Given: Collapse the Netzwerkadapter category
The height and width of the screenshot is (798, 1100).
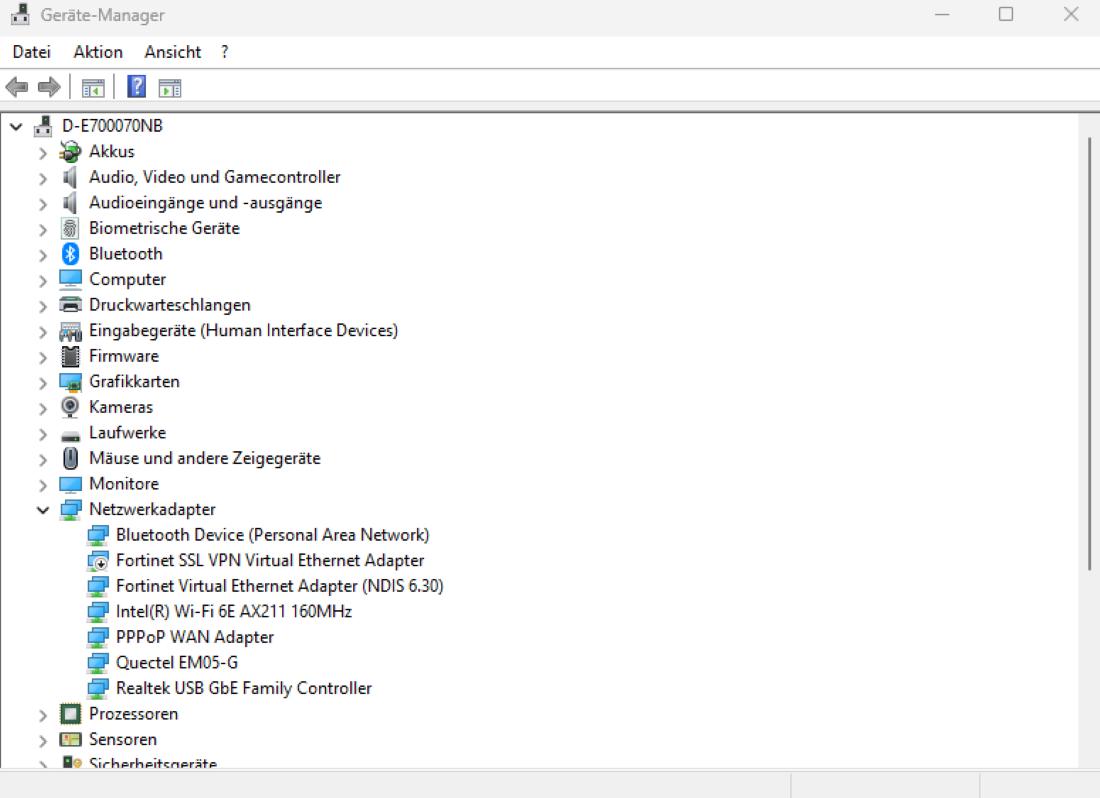Looking at the screenshot, I should [43, 510].
